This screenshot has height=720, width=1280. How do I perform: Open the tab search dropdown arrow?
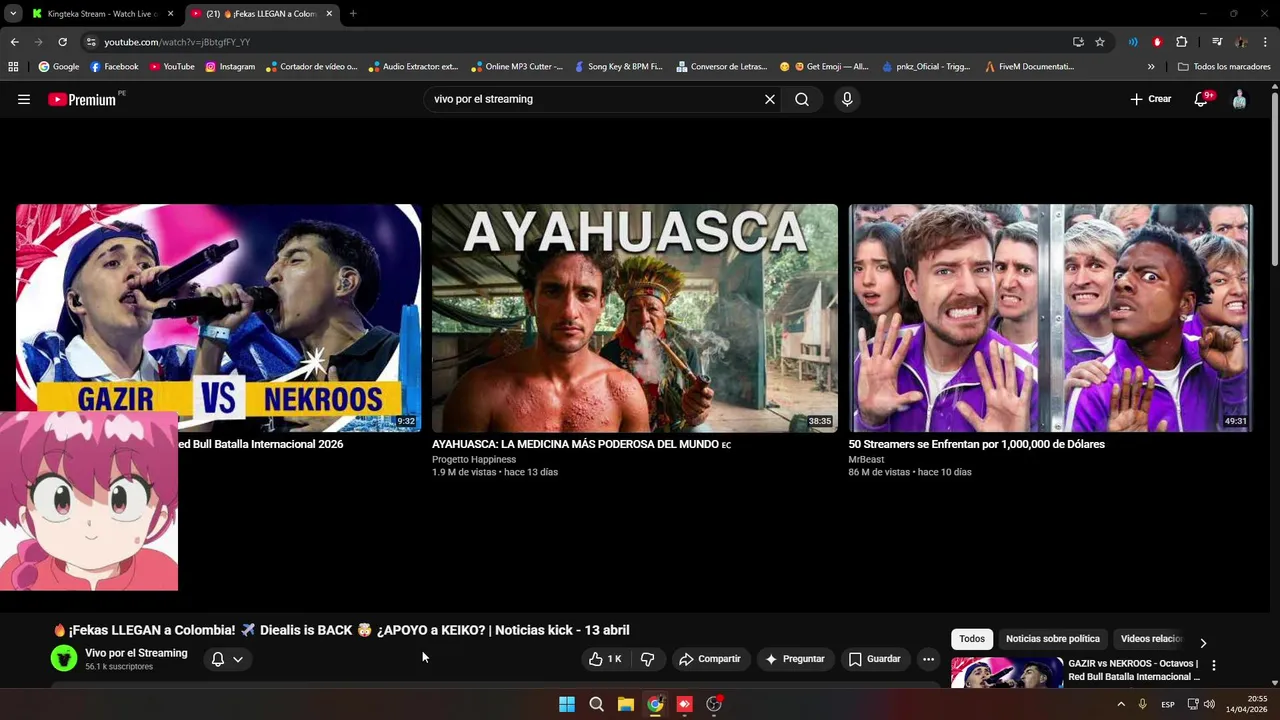(13, 13)
